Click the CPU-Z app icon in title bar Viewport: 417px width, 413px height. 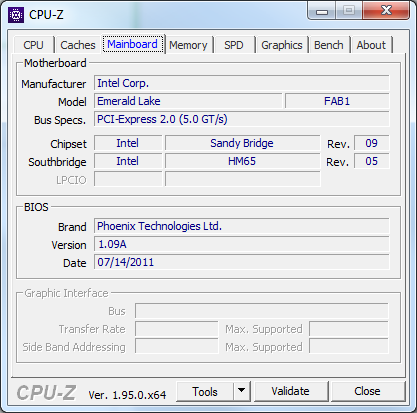(16, 15)
